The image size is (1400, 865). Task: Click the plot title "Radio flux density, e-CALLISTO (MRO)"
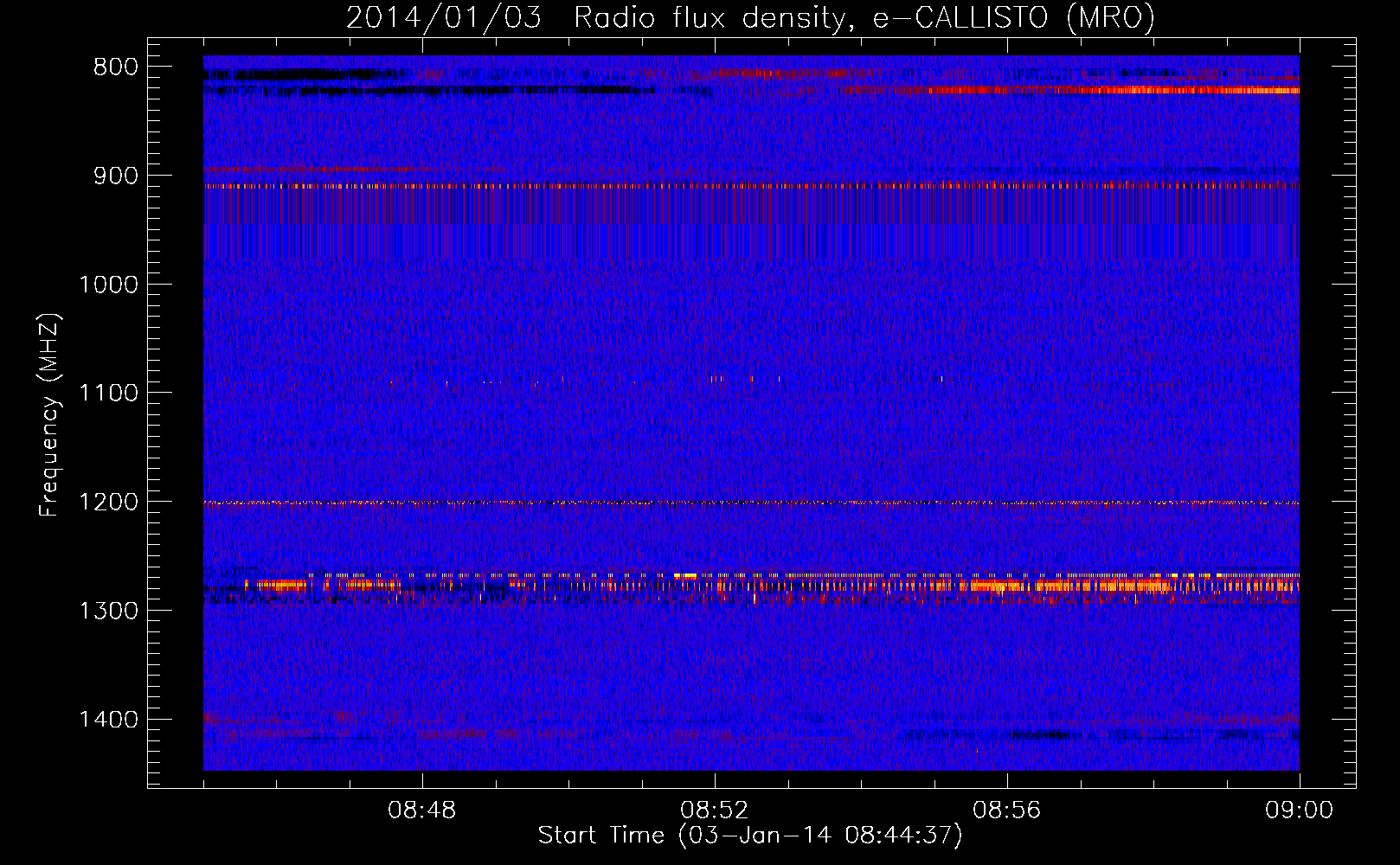tap(864, 17)
